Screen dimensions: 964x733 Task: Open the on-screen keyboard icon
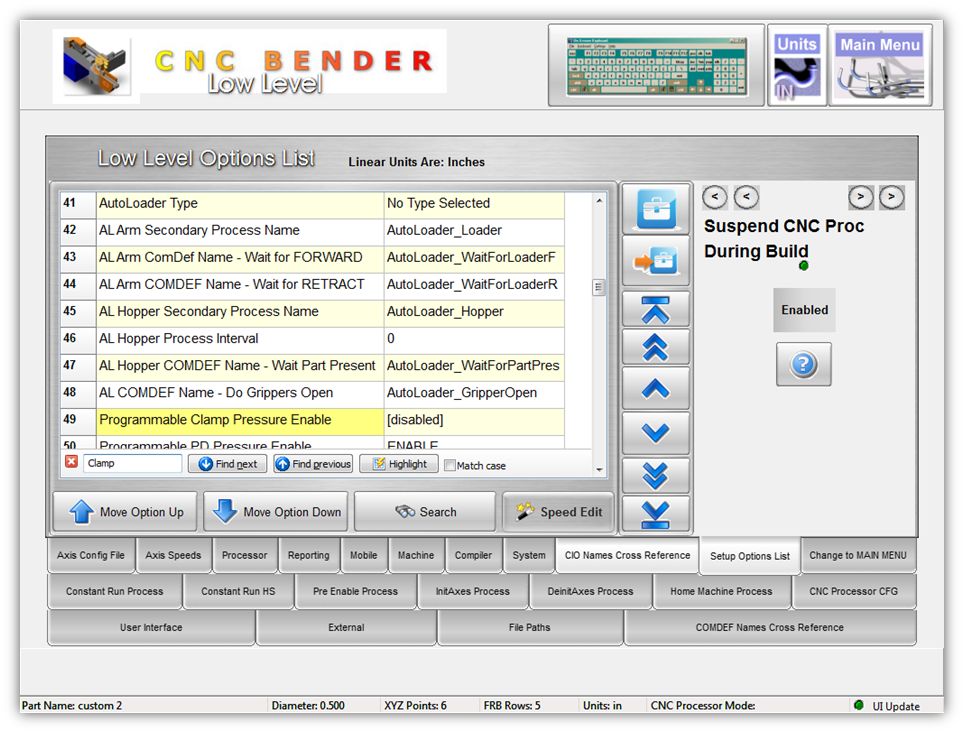pyautogui.click(x=656, y=66)
